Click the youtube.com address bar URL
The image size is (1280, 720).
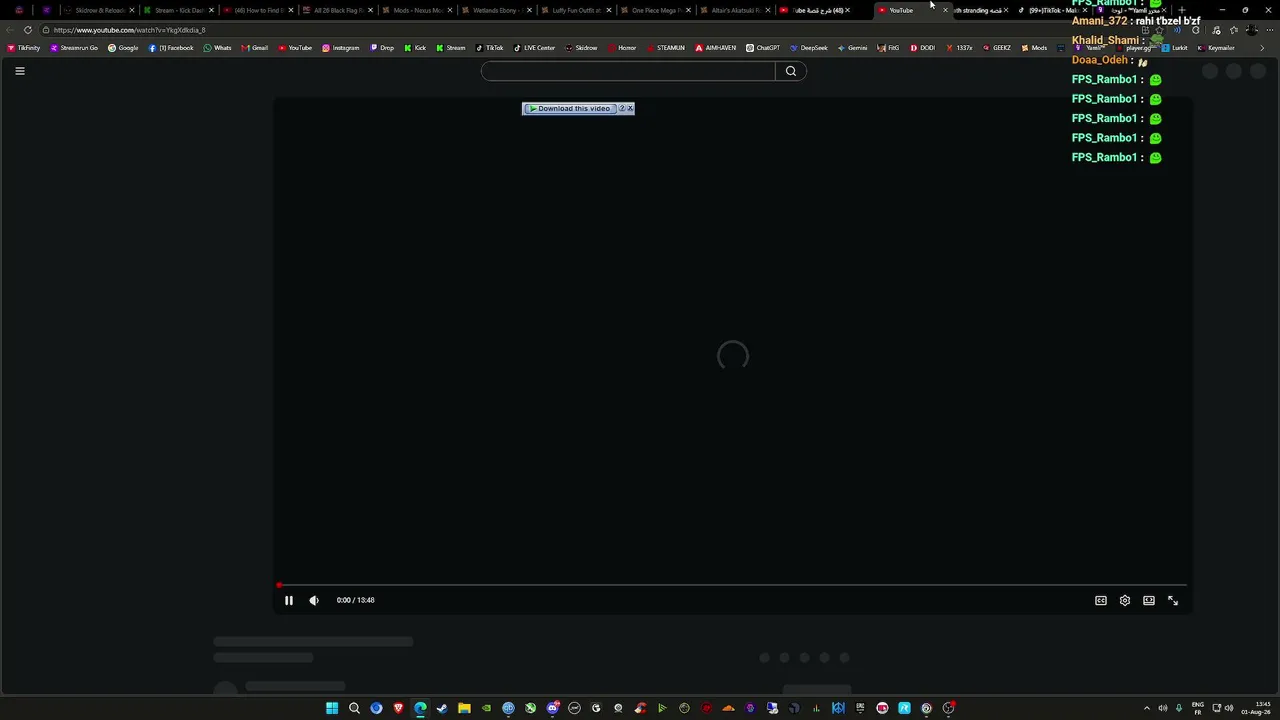point(129,30)
